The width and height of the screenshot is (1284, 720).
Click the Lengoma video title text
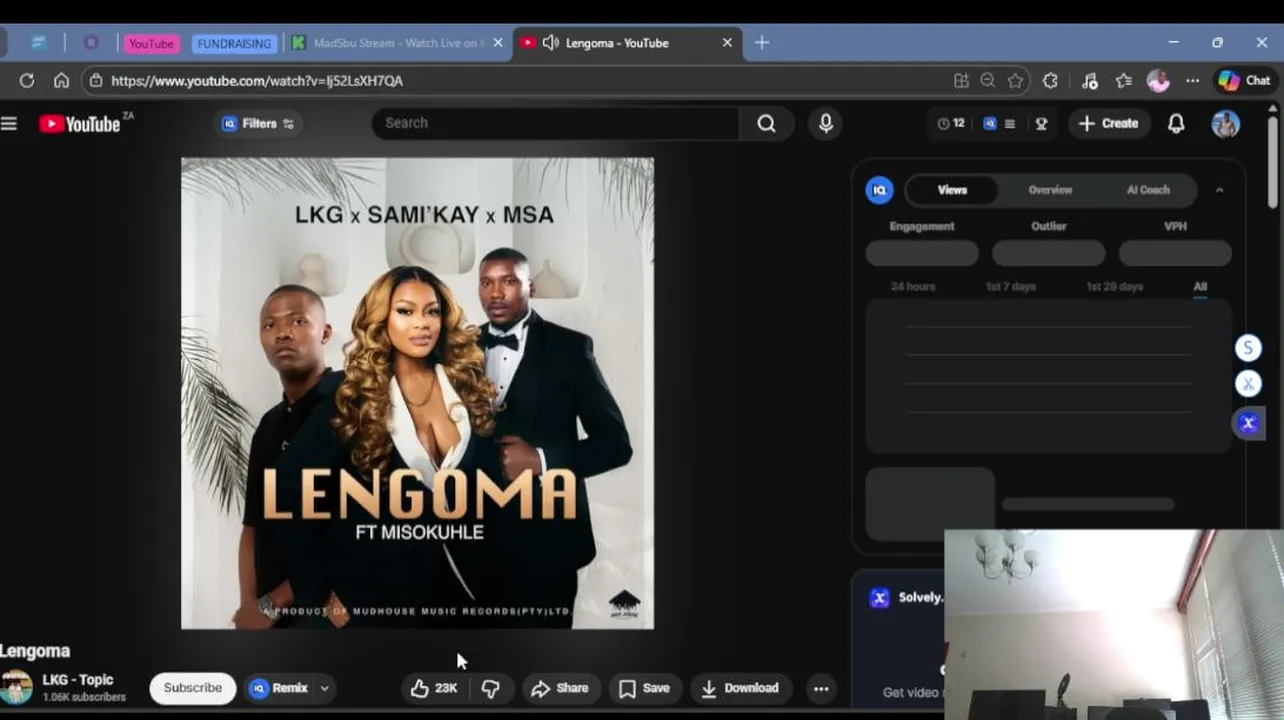pos(35,651)
